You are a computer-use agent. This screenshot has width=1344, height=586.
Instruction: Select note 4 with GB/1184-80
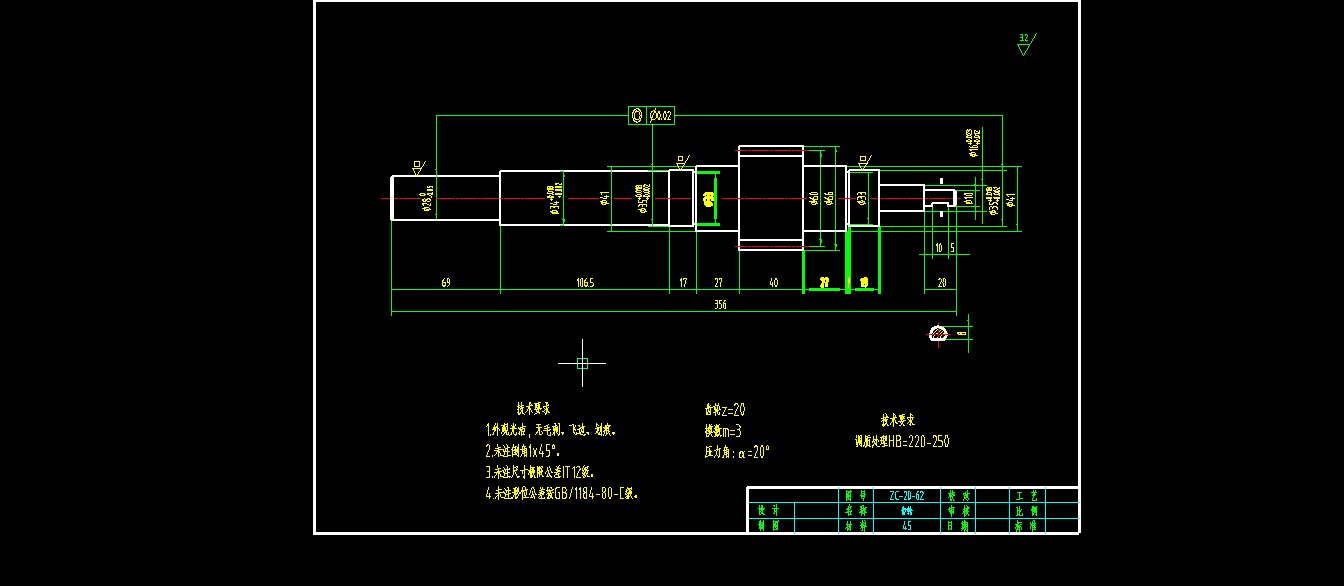(x=561, y=493)
